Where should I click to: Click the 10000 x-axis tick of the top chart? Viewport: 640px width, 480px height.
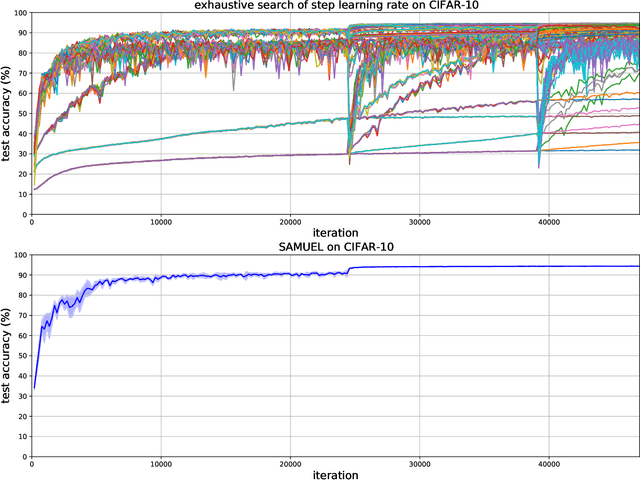tap(161, 220)
